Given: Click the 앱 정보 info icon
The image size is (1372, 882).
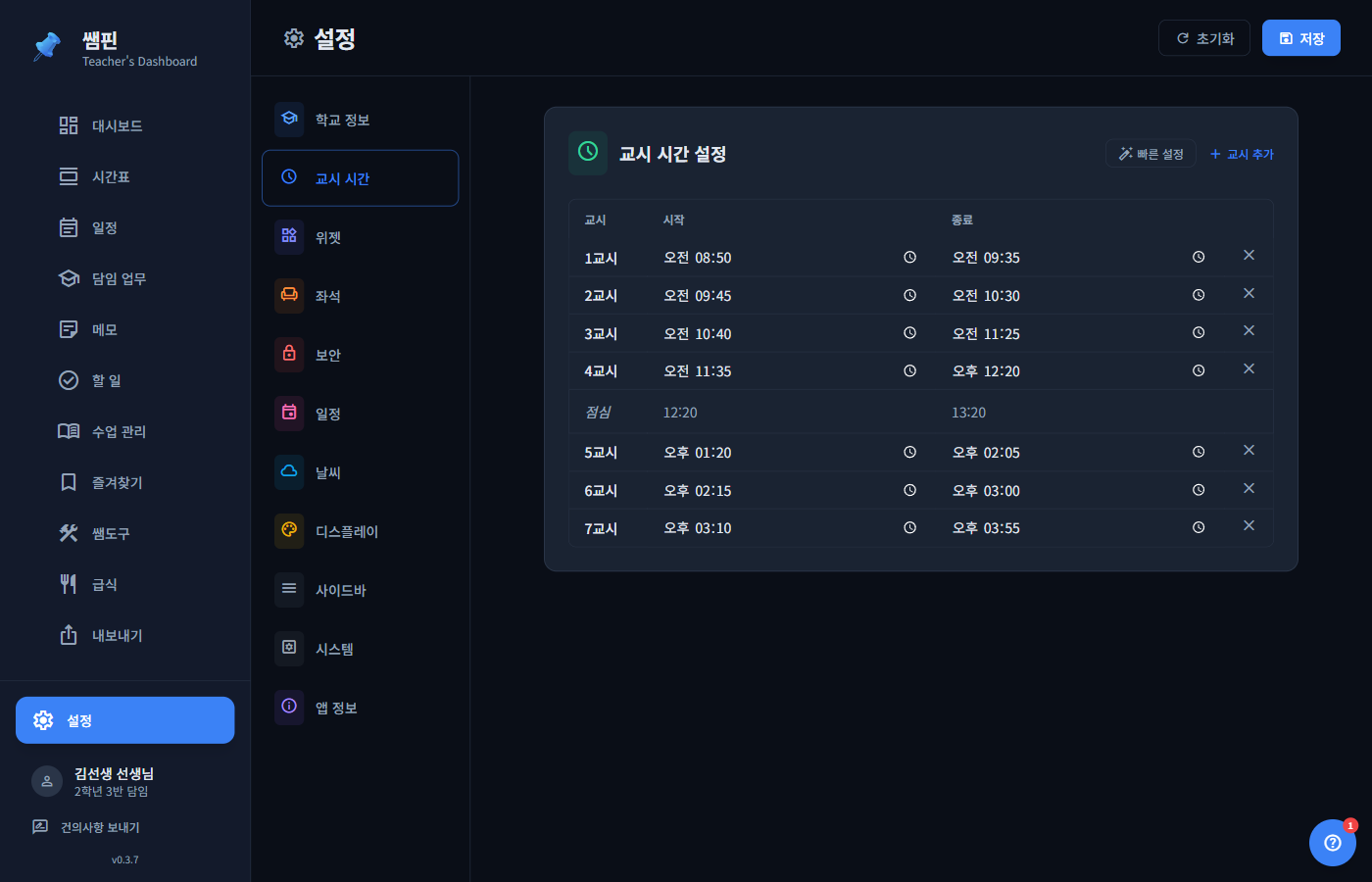Looking at the screenshot, I should (288, 707).
